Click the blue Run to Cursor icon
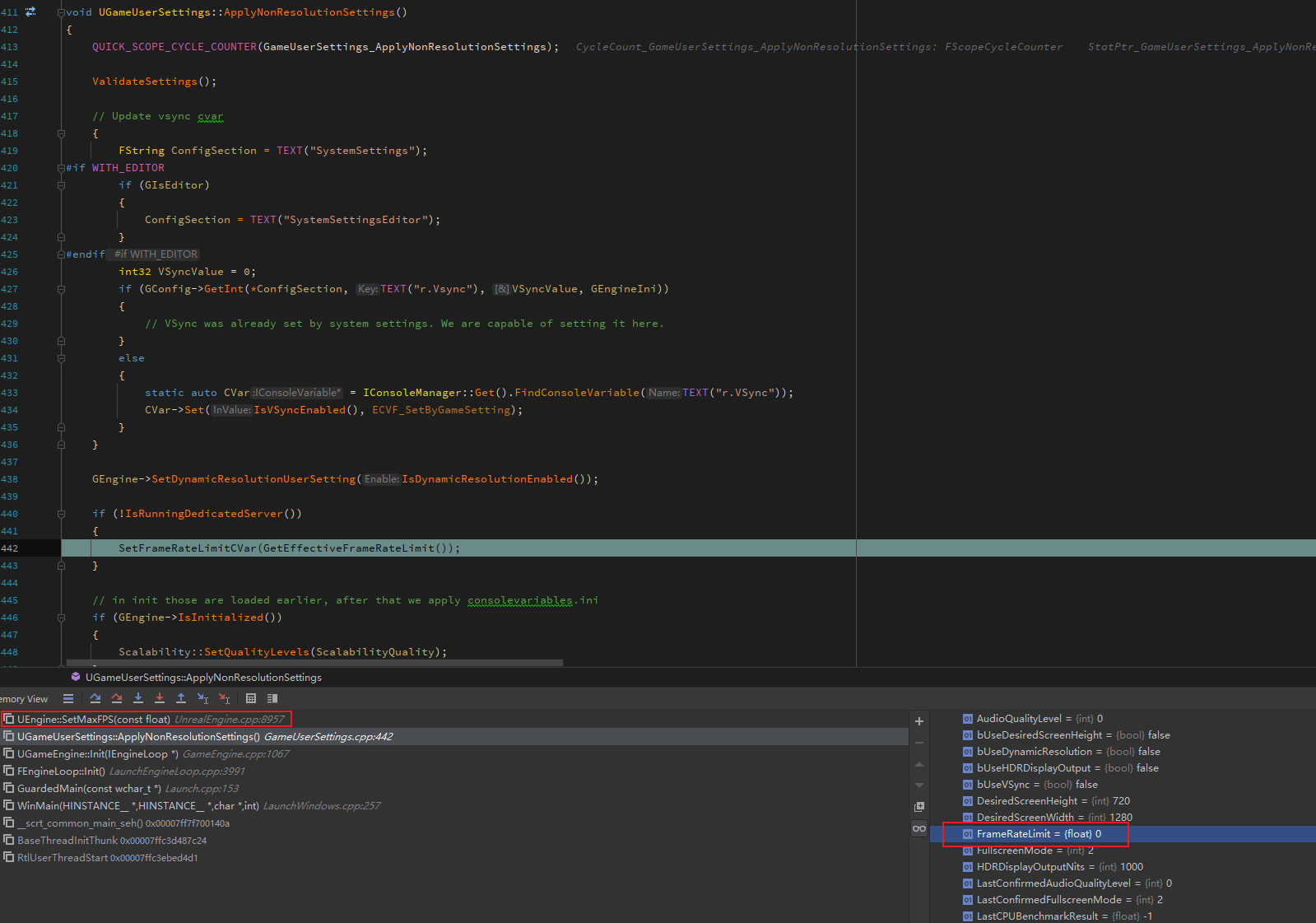Screen dimensions: 1316x923 202,698
